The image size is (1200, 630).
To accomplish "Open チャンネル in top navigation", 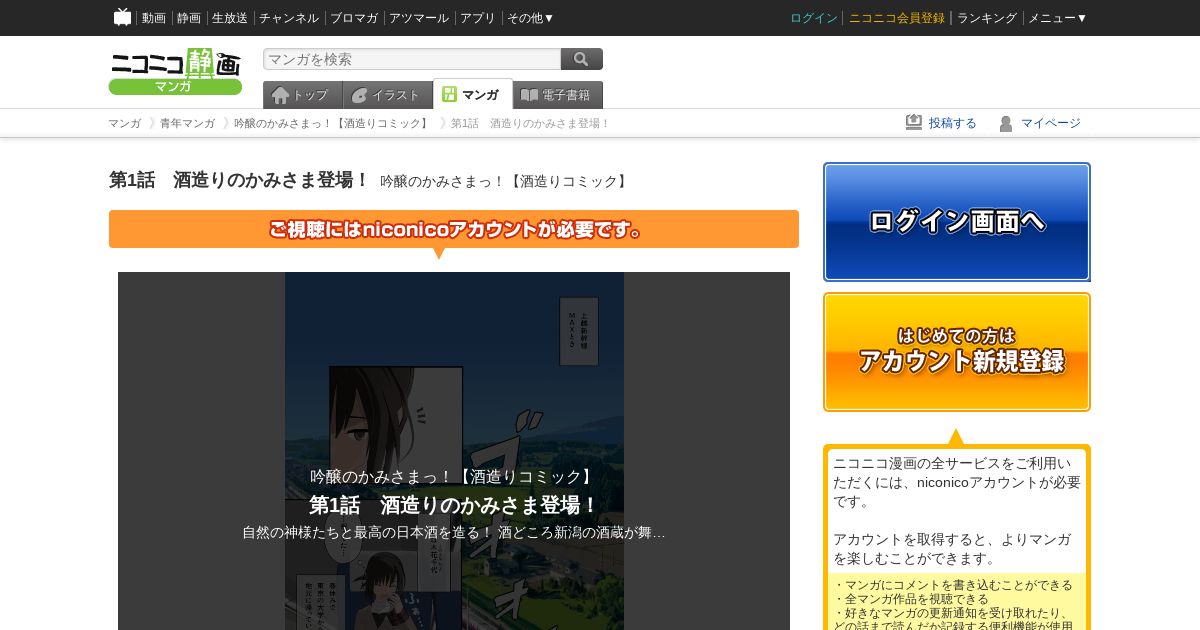I will 289,18.
